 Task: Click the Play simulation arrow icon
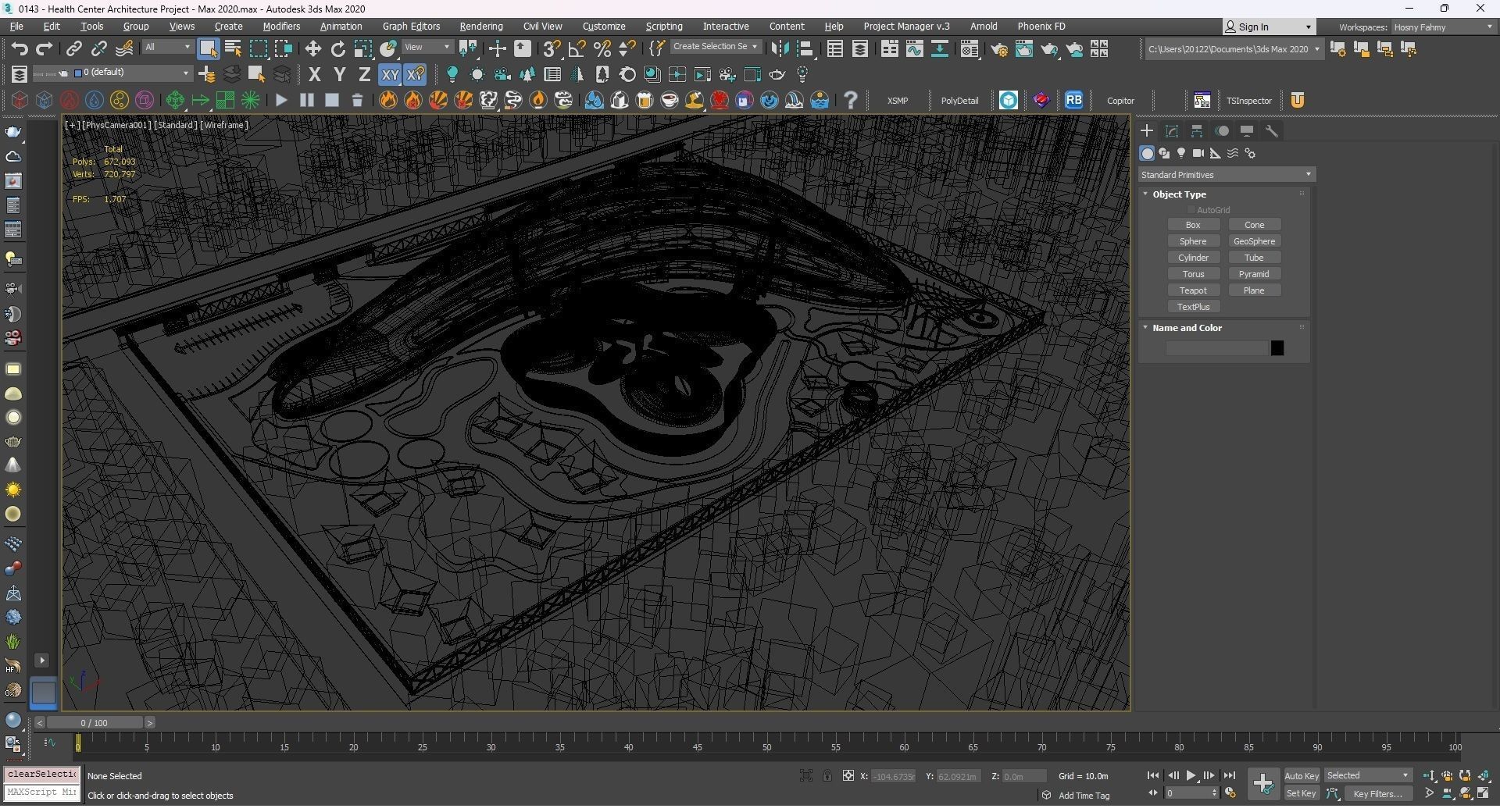[281, 101]
